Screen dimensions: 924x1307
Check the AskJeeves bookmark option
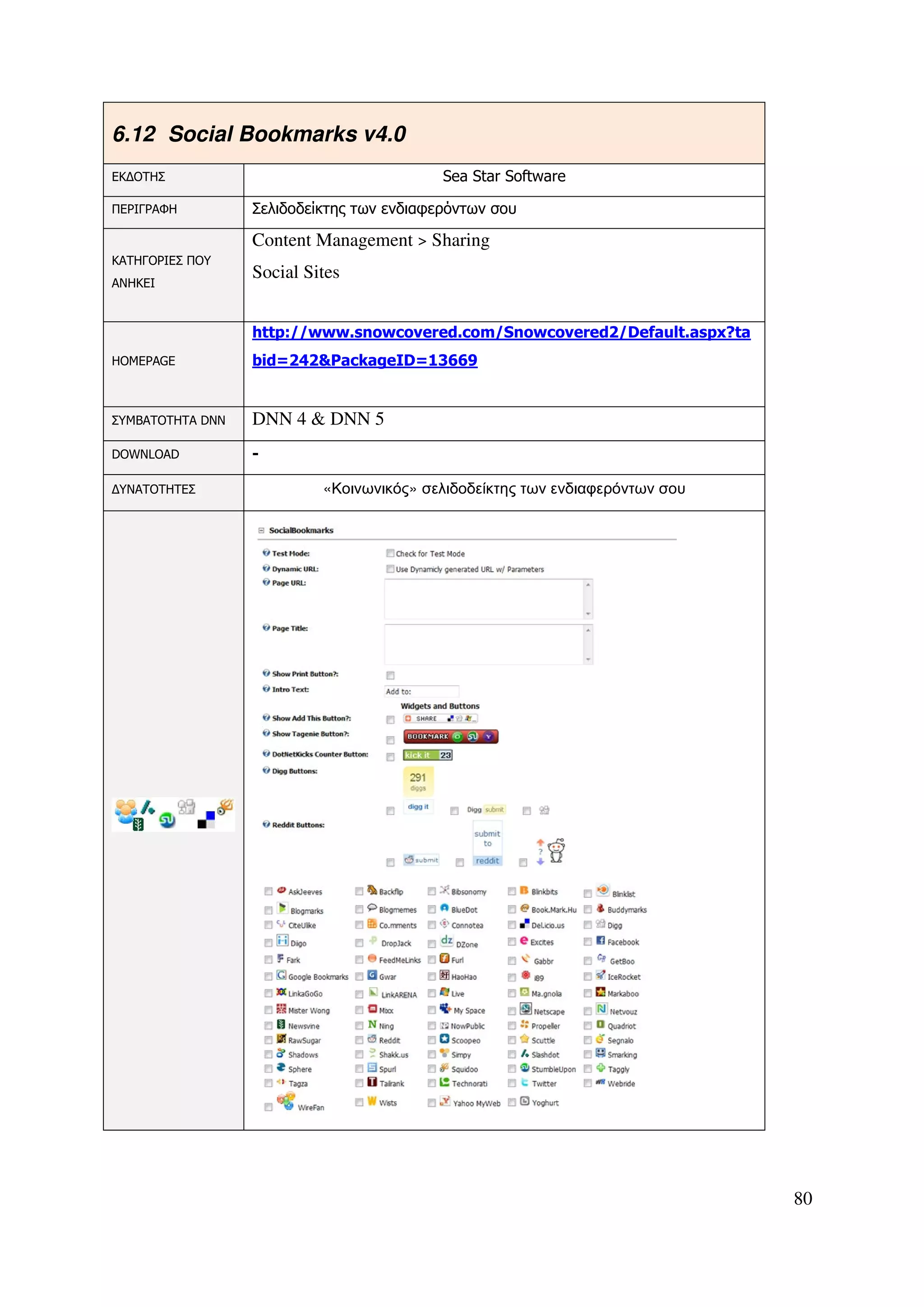click(268, 891)
